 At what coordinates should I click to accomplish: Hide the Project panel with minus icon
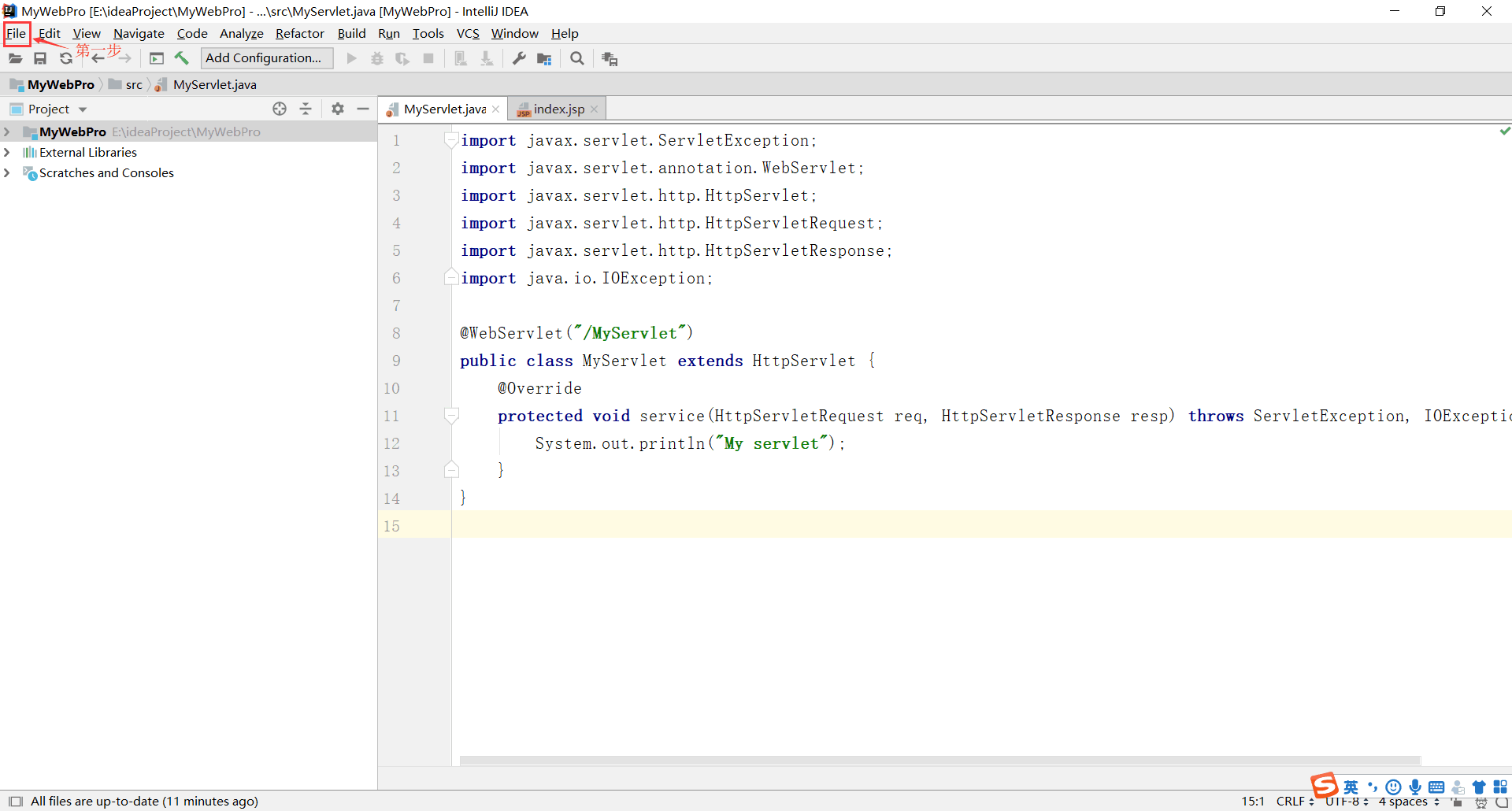[363, 109]
